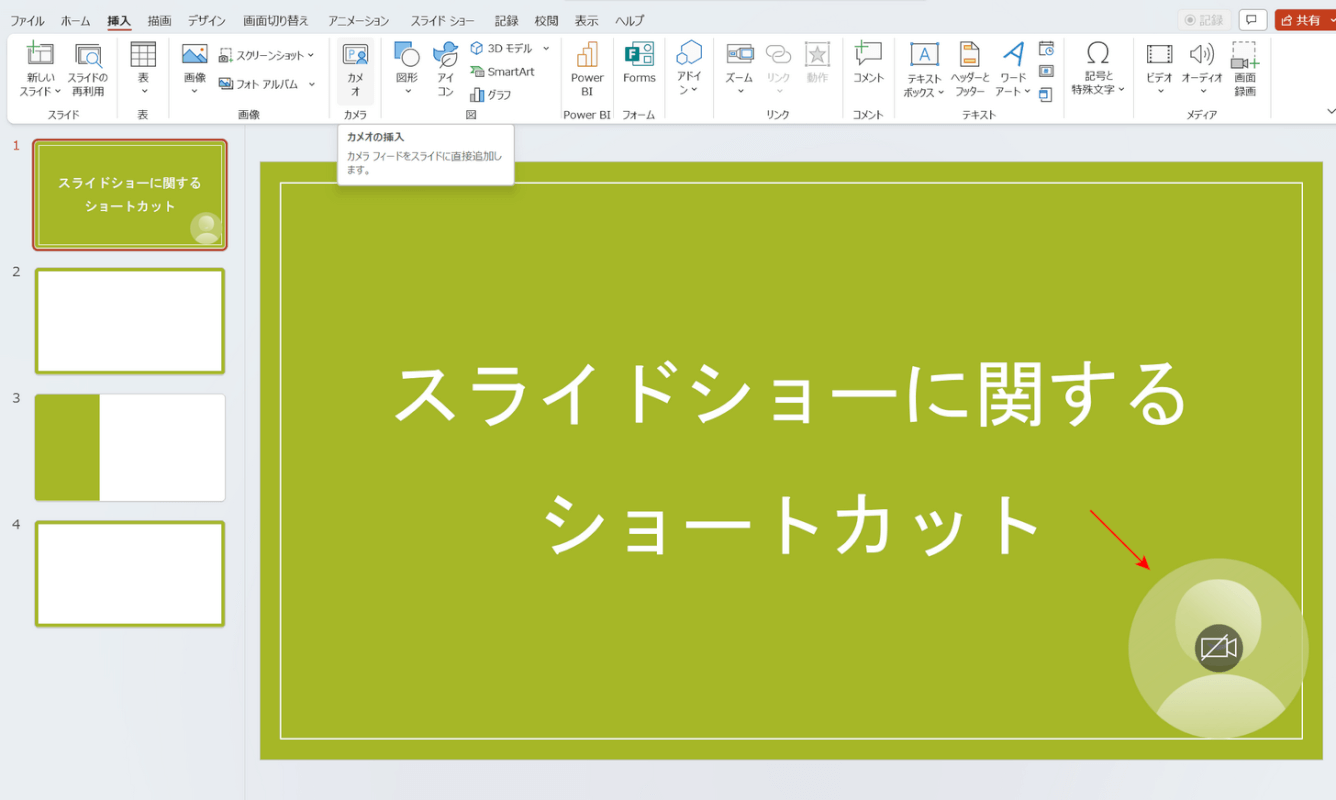Click the フォト アルバム button
1336x800 pixels.
click(268, 84)
